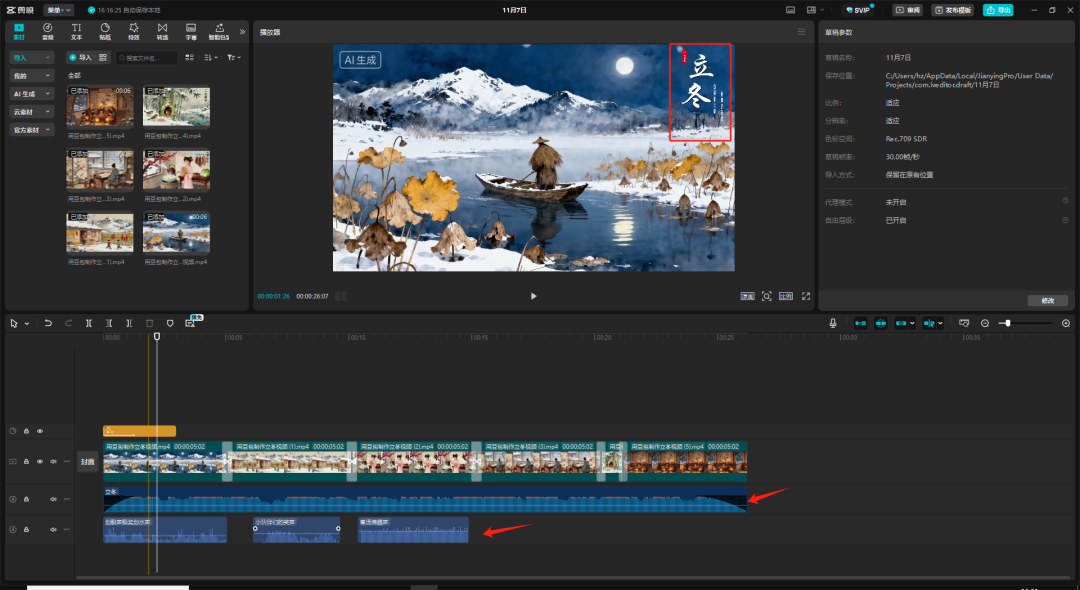The height and width of the screenshot is (590, 1080).
Task: Open the Effects (特效) panel
Action: (x=134, y=31)
